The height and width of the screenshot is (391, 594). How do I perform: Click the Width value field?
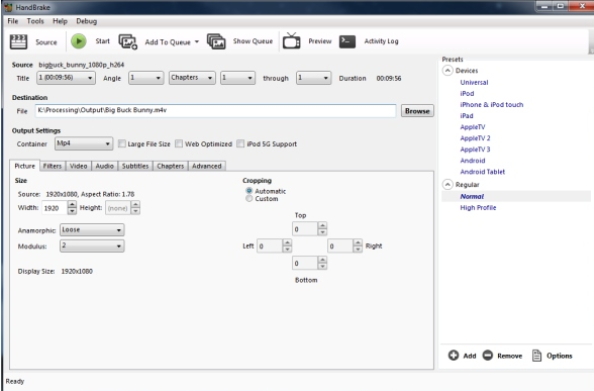coord(54,208)
